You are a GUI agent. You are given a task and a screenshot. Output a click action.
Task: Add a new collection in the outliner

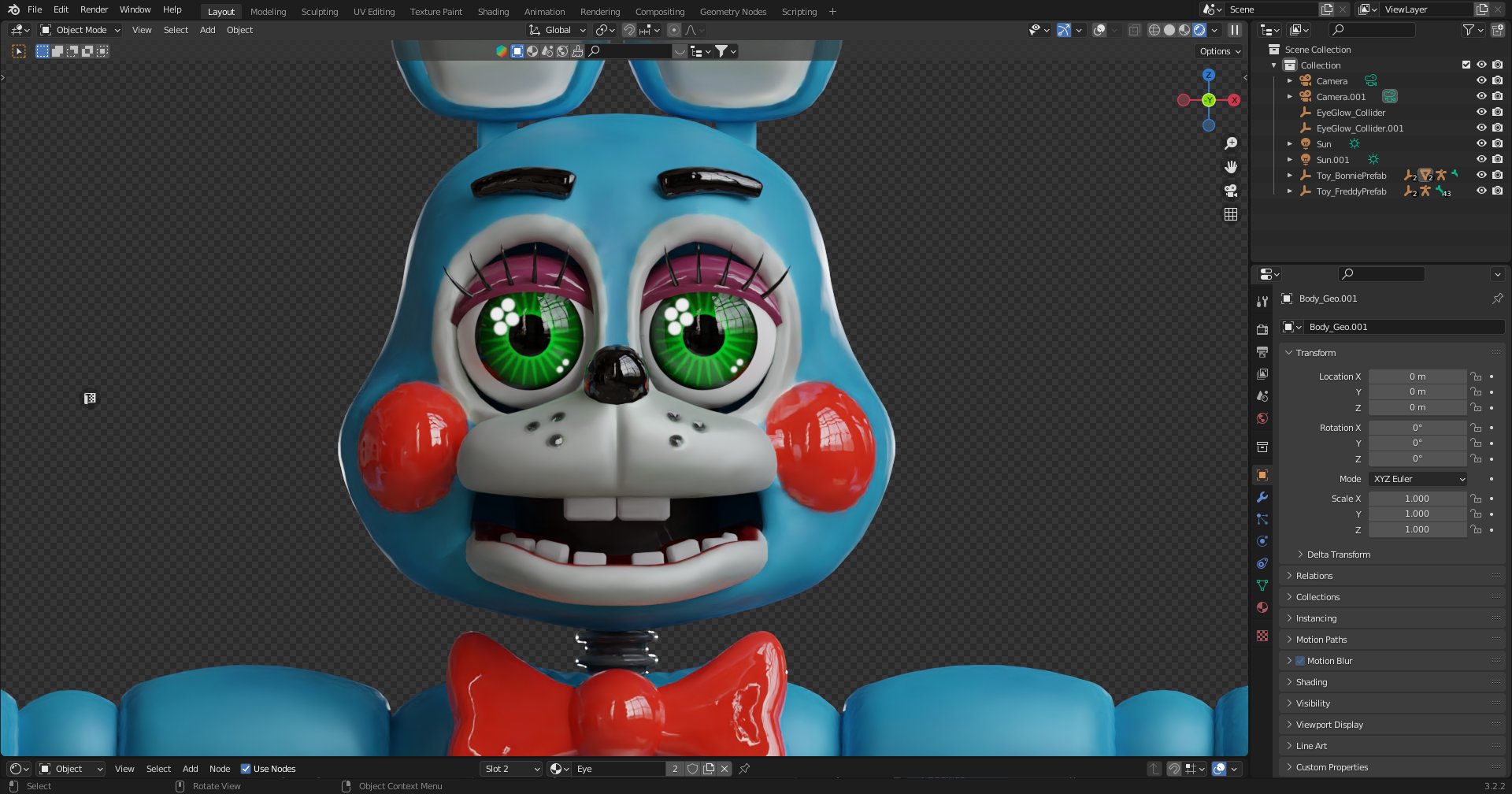point(1497,30)
